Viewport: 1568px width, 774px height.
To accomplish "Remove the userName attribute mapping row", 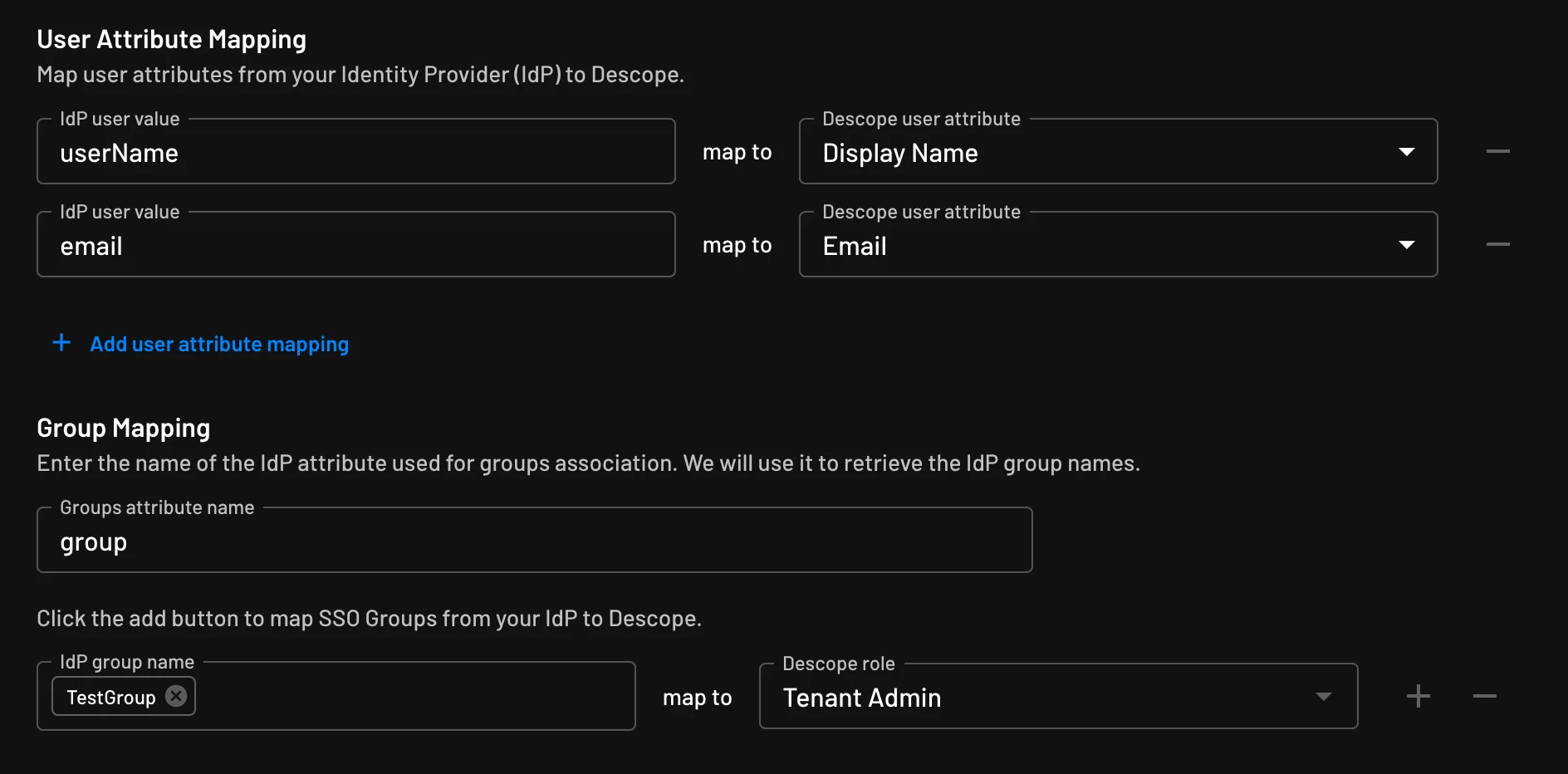I will (1498, 151).
